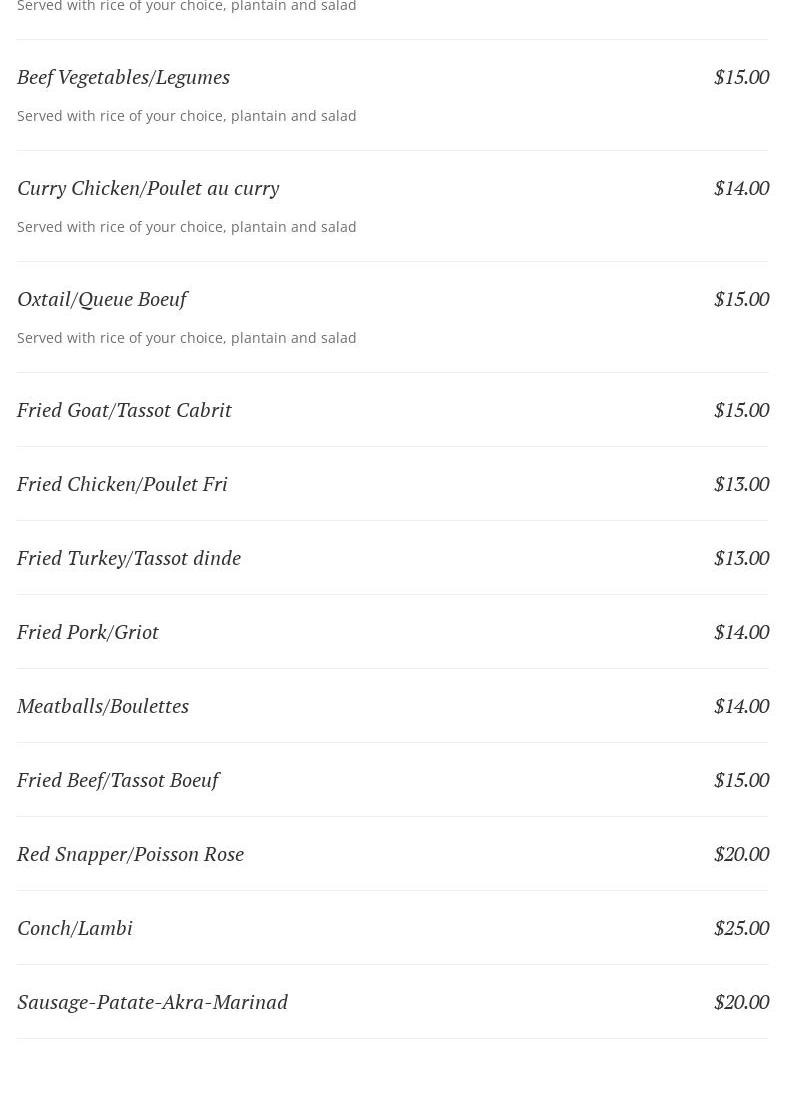Select Sausage-Patate-Akra-Marinad item
The height and width of the screenshot is (1116, 785).
click(x=152, y=1002)
